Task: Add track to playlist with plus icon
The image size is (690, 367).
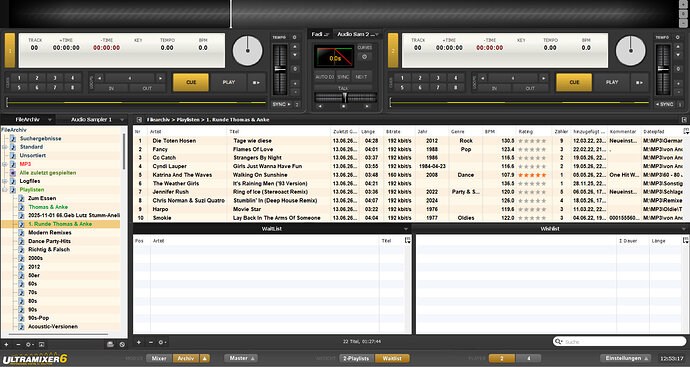Action: (x=139, y=342)
